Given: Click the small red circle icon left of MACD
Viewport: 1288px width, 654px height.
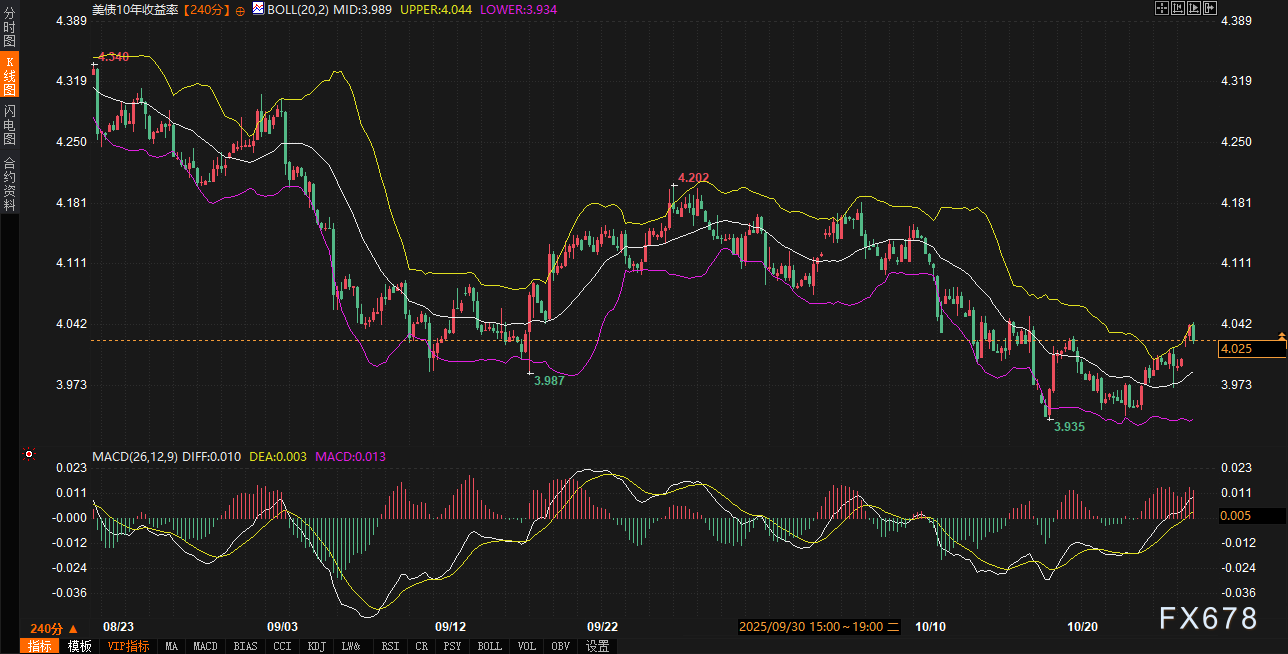Looking at the screenshot, I should [29, 454].
